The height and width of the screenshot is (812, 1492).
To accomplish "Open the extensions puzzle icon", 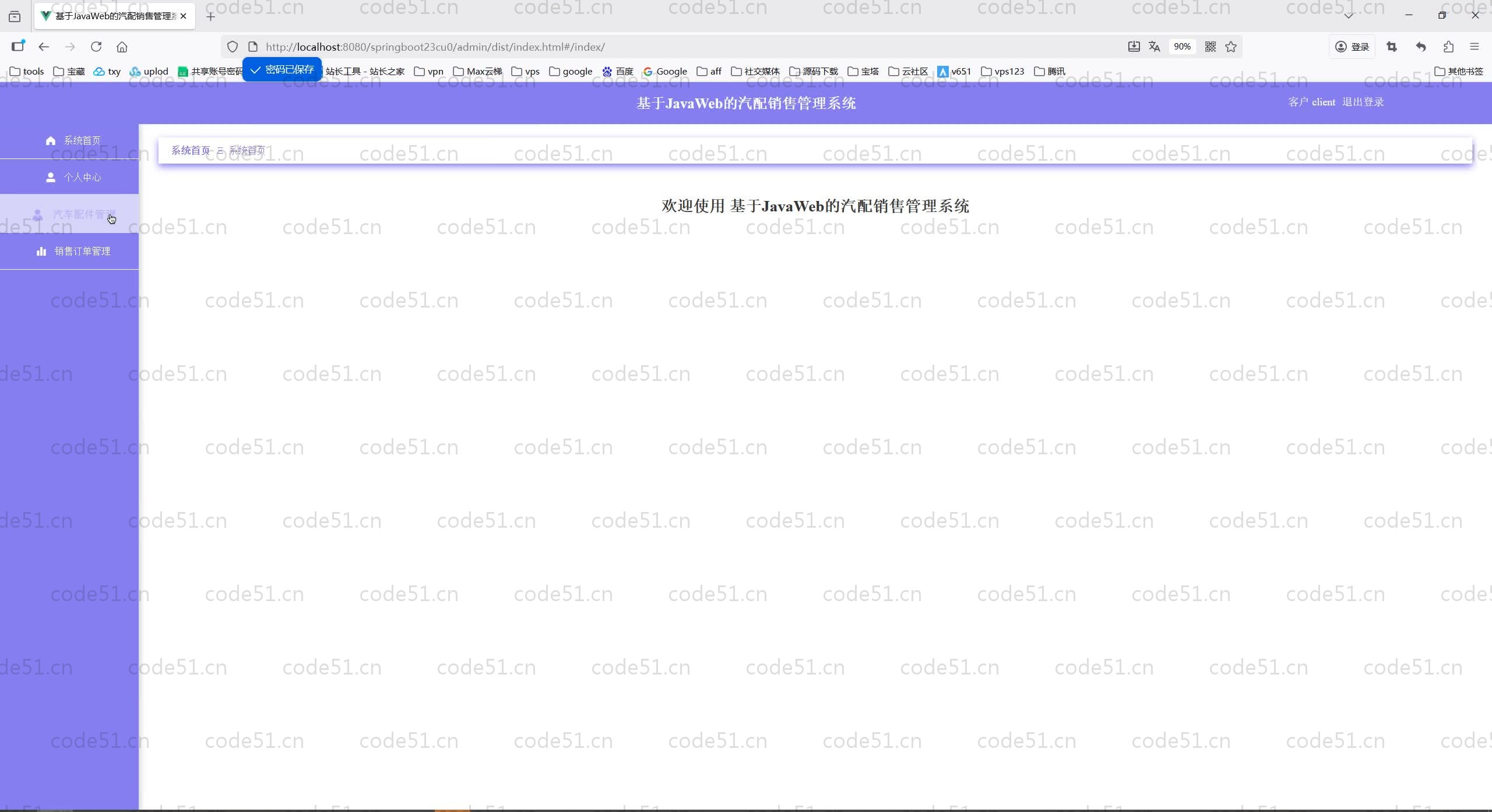I will click(x=1449, y=47).
